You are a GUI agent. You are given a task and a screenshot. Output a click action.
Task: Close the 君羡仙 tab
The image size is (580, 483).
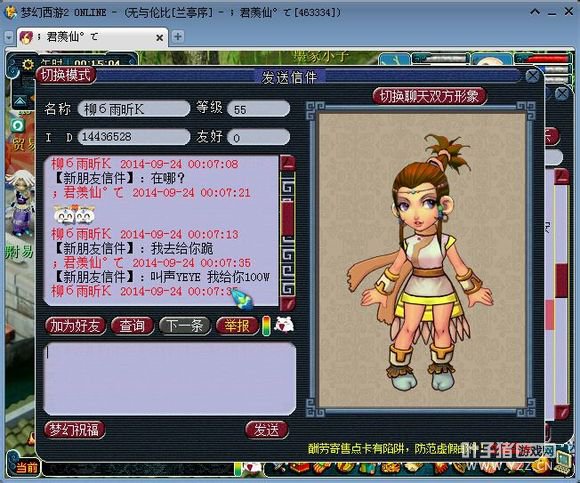159,38
